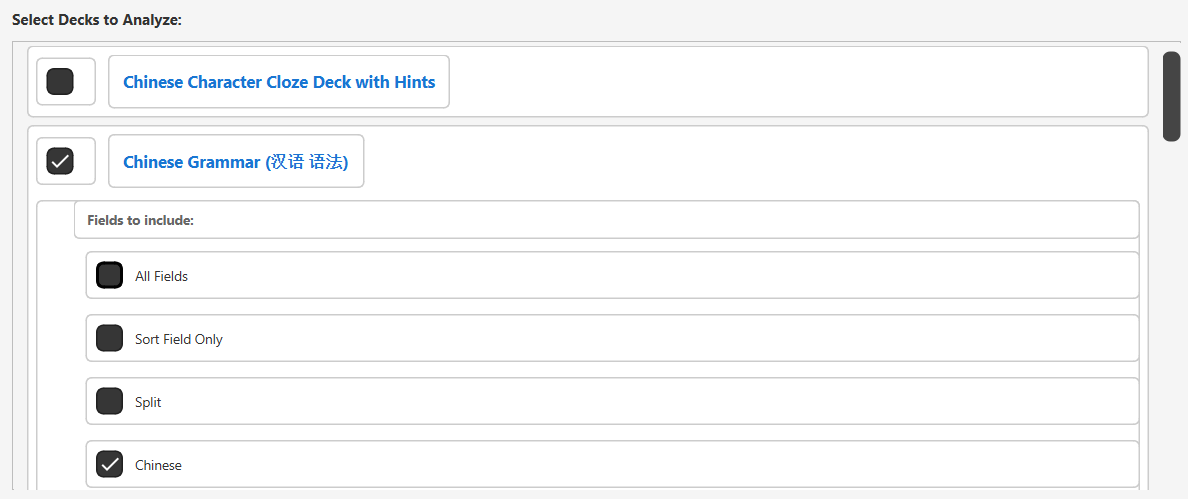Click the Chinese field label text
Image resolution: width=1188 pixels, height=499 pixels.
158,465
